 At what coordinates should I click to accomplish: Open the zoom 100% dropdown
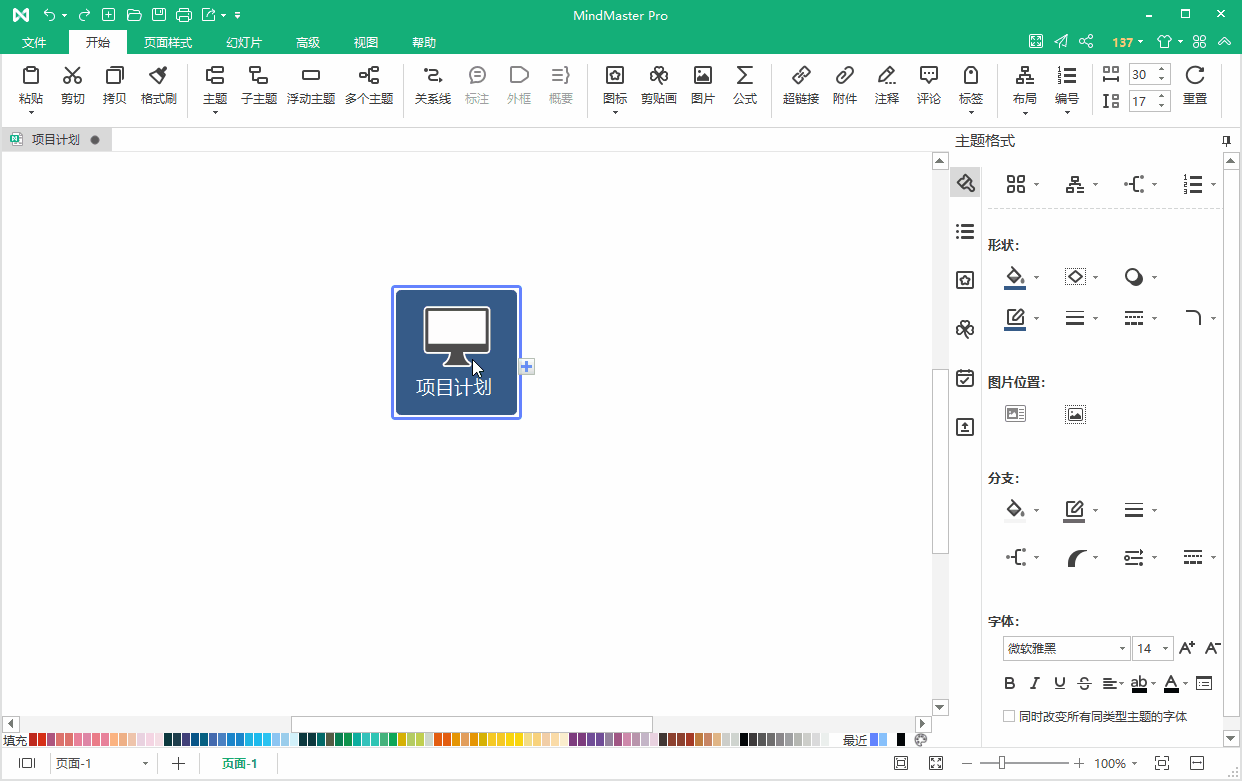click(1134, 764)
